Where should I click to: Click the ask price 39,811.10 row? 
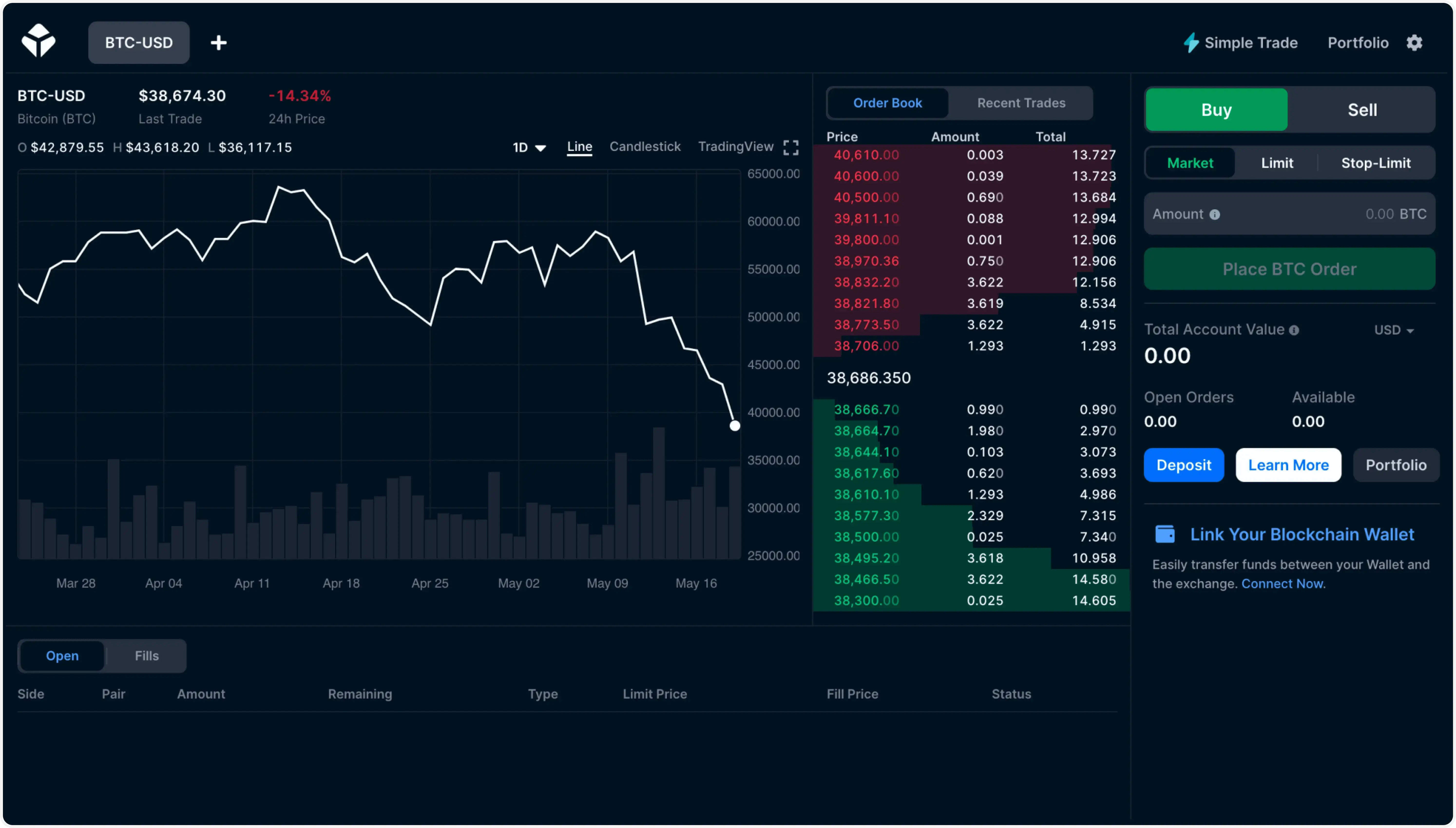click(x=971, y=218)
